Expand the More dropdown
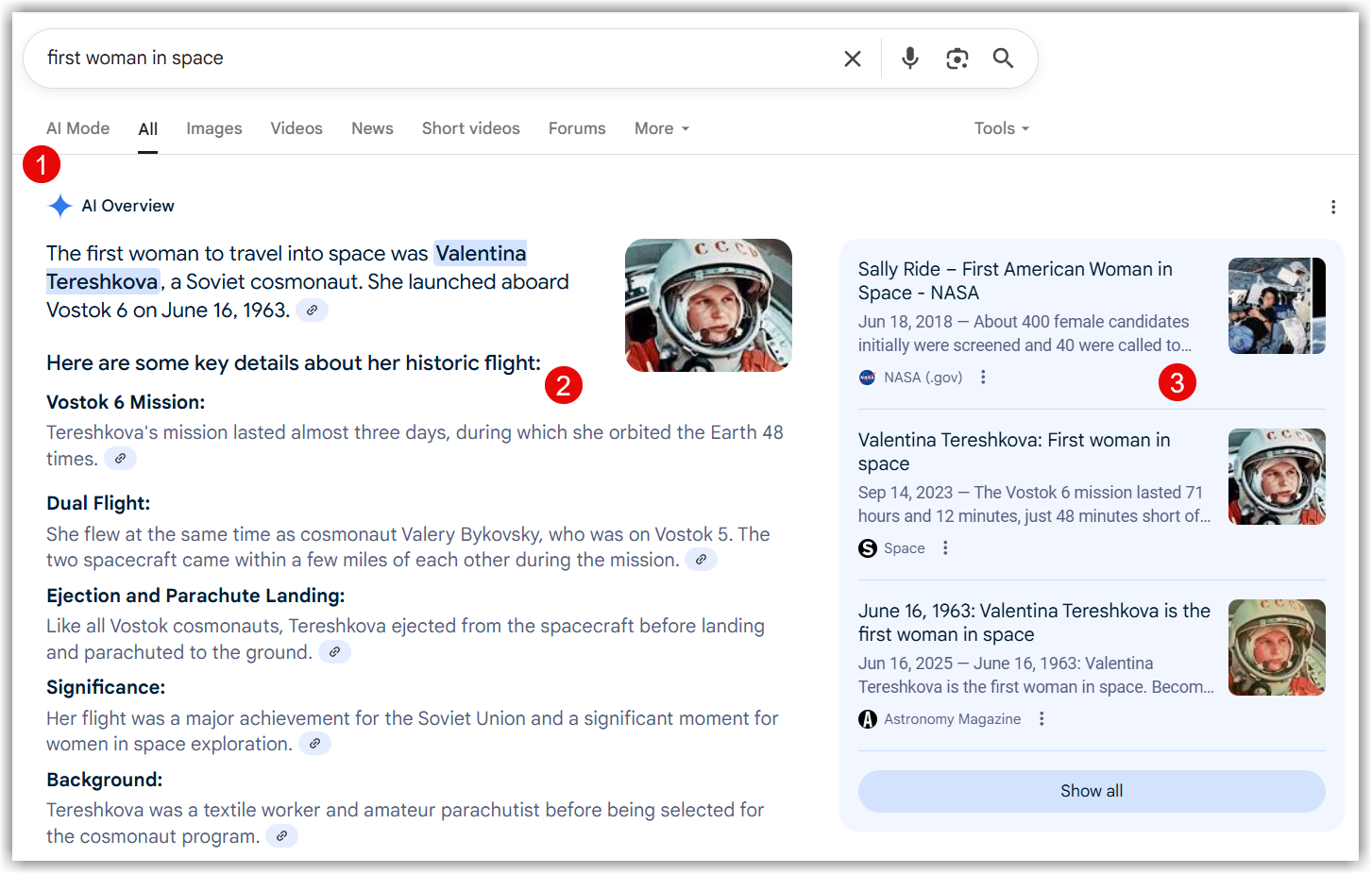1372x874 pixels. click(x=662, y=128)
